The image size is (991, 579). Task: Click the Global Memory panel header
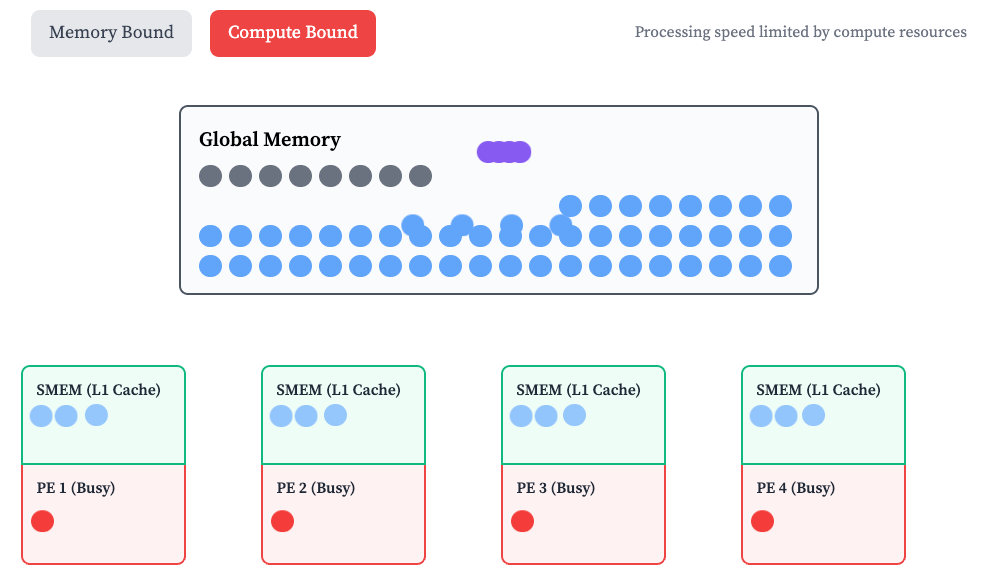click(x=270, y=140)
